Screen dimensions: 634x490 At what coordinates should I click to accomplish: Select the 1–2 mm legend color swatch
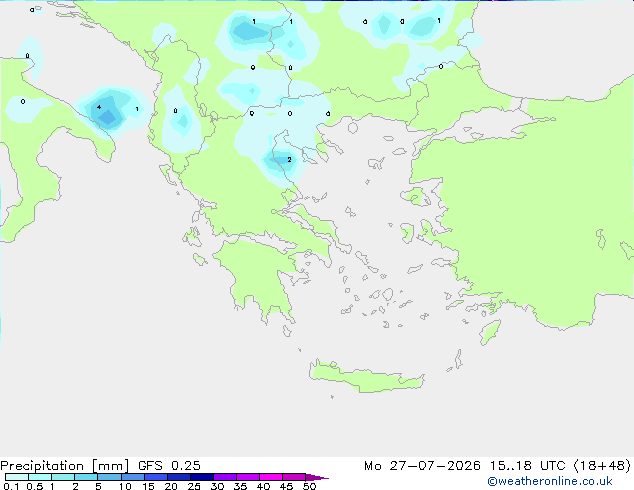click(63, 477)
